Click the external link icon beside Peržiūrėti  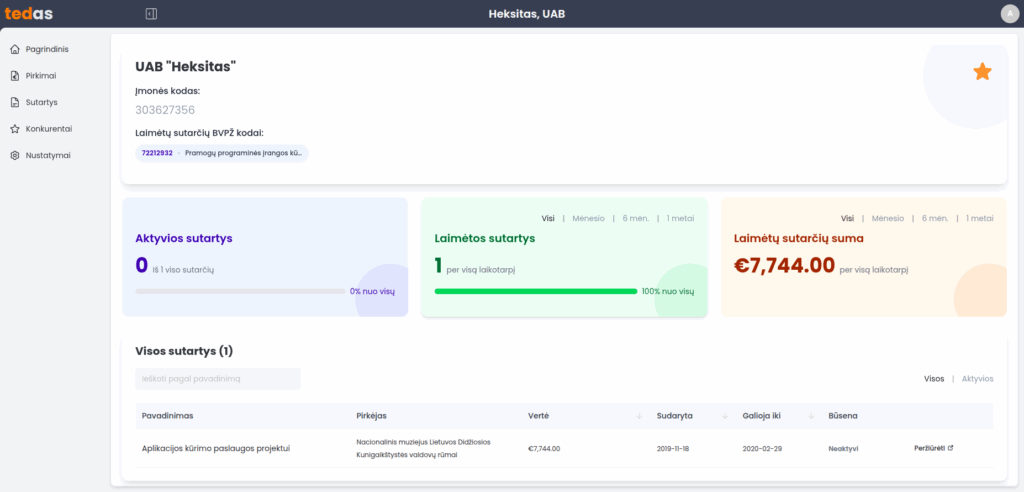[950, 448]
